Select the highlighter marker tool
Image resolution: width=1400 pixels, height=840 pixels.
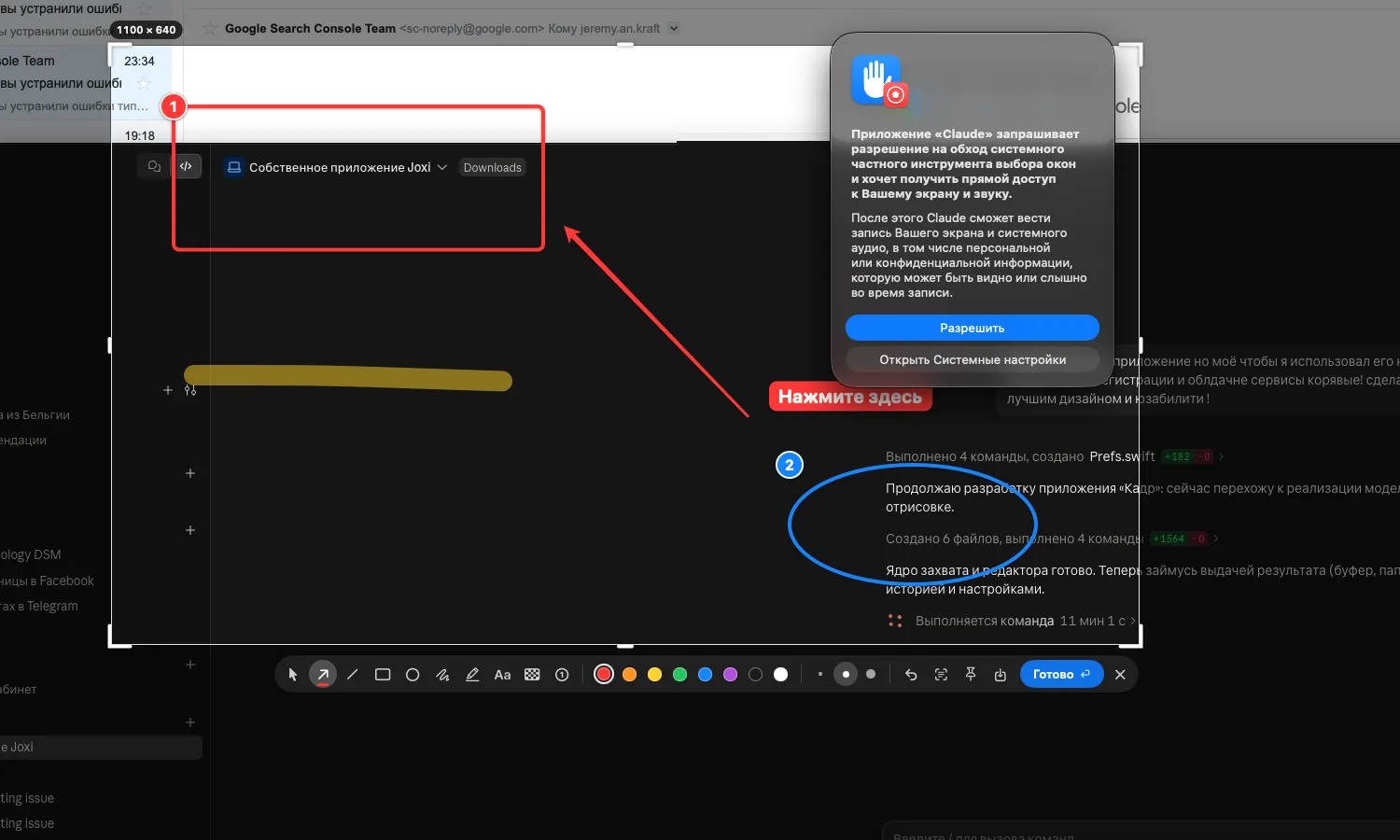click(x=472, y=675)
